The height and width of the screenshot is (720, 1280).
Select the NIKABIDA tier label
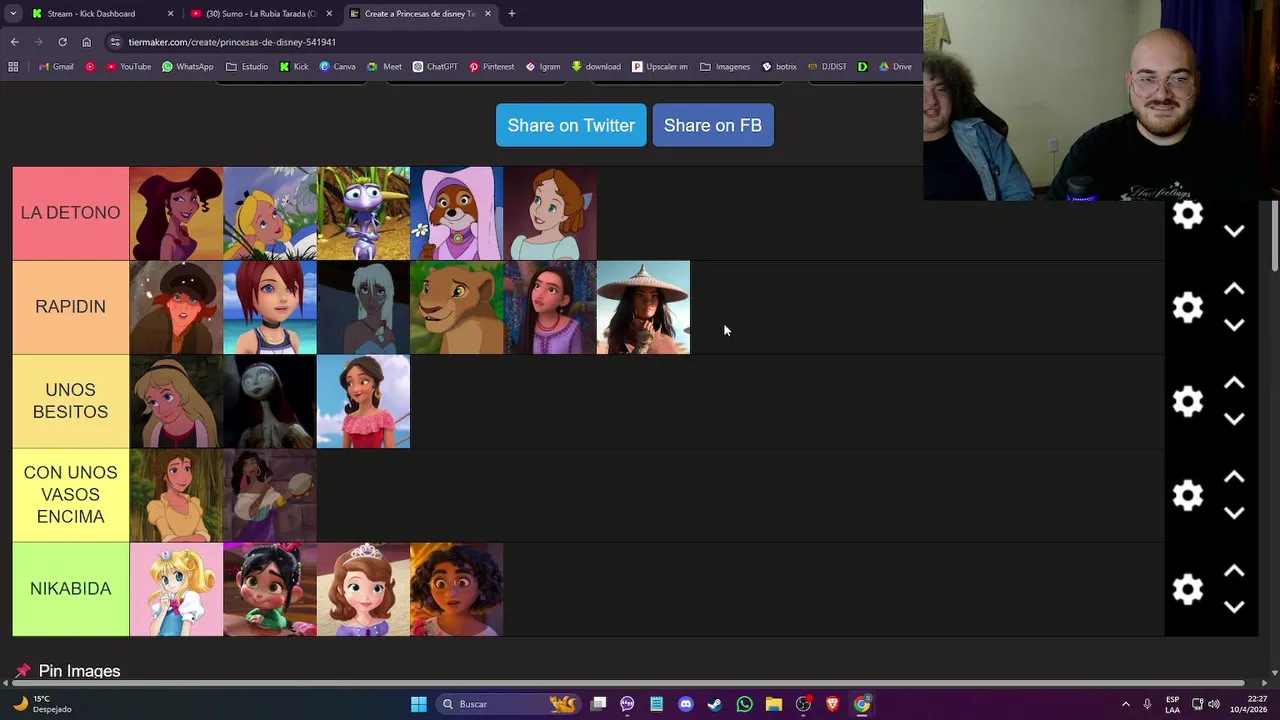(70, 589)
